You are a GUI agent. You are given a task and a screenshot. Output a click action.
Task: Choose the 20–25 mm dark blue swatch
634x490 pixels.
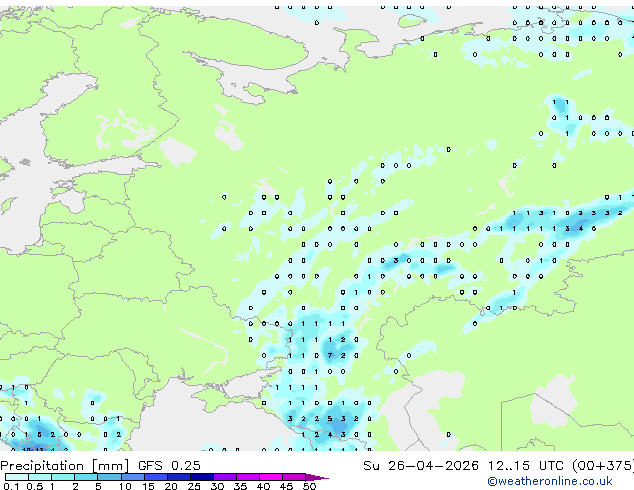[x=179, y=477]
